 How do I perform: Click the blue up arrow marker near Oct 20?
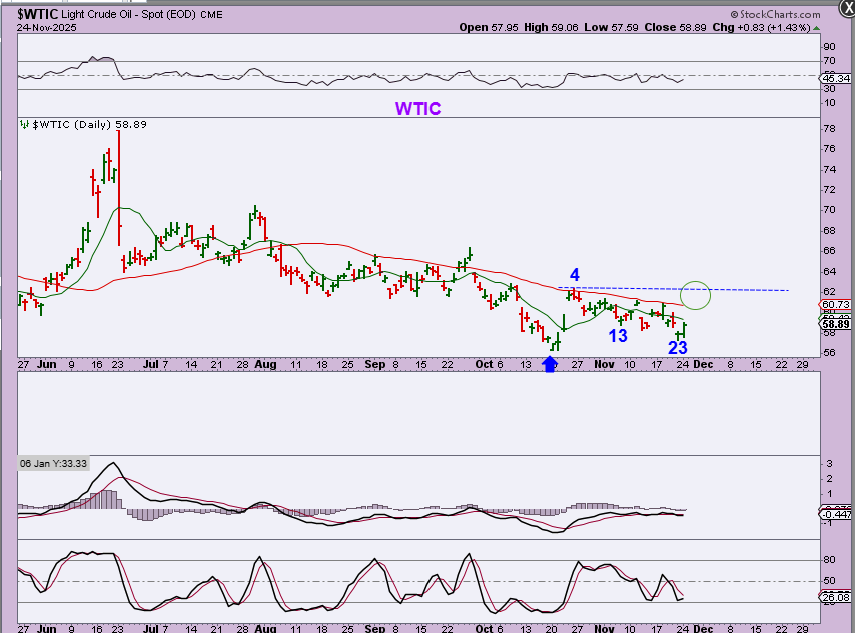point(550,364)
